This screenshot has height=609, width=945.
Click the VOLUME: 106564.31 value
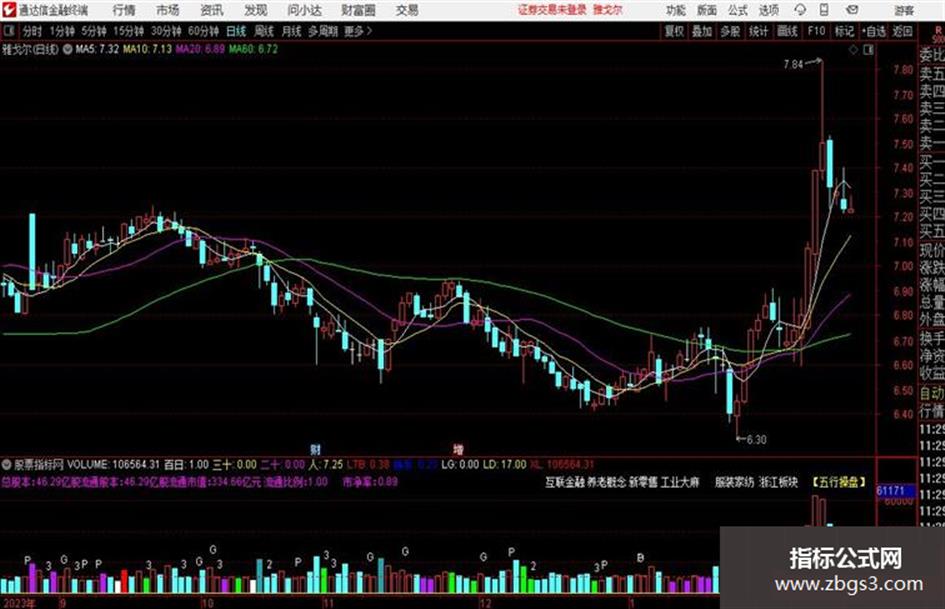[x=113, y=465]
